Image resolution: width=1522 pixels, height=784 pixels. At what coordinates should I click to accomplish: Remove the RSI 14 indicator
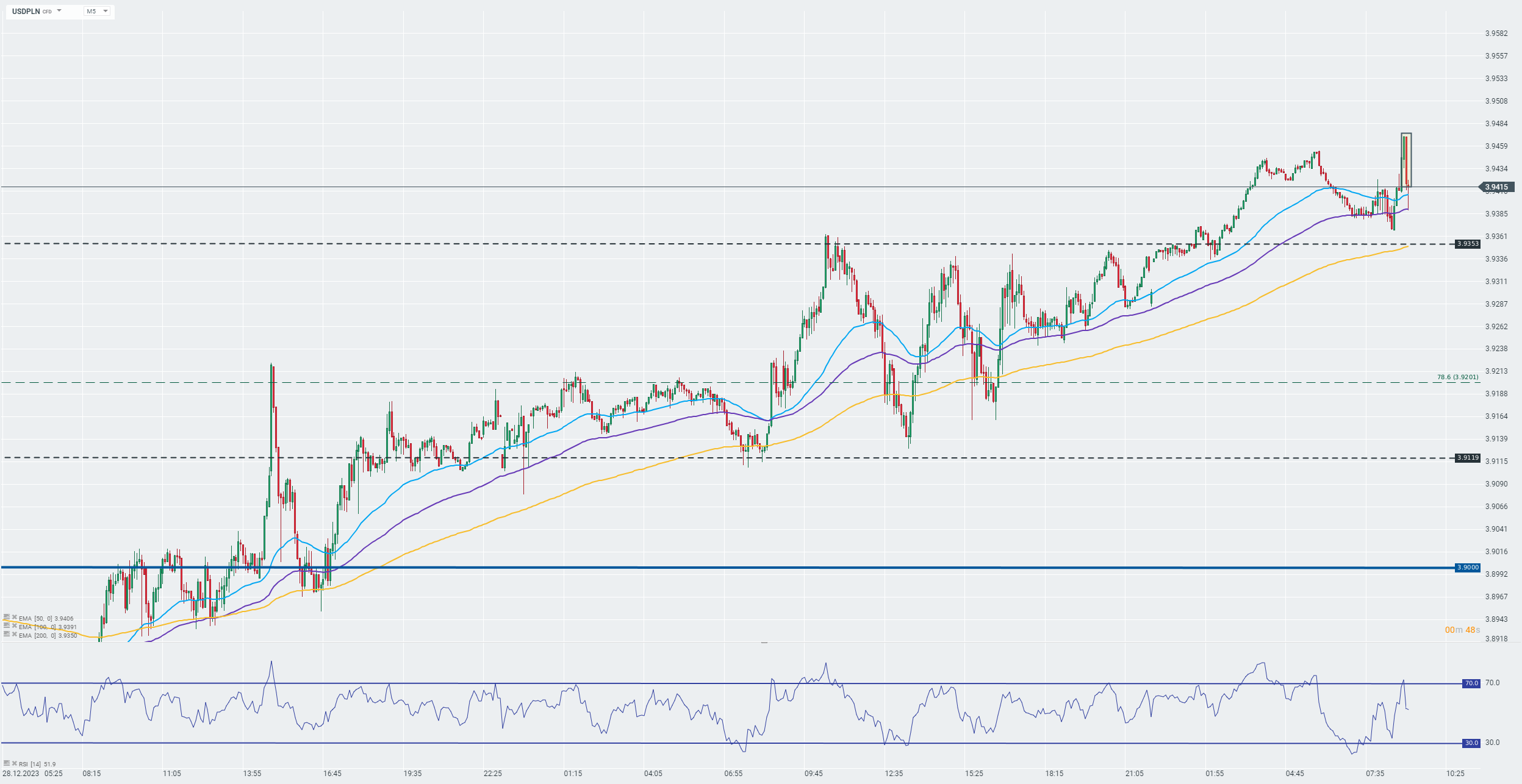click(14, 763)
